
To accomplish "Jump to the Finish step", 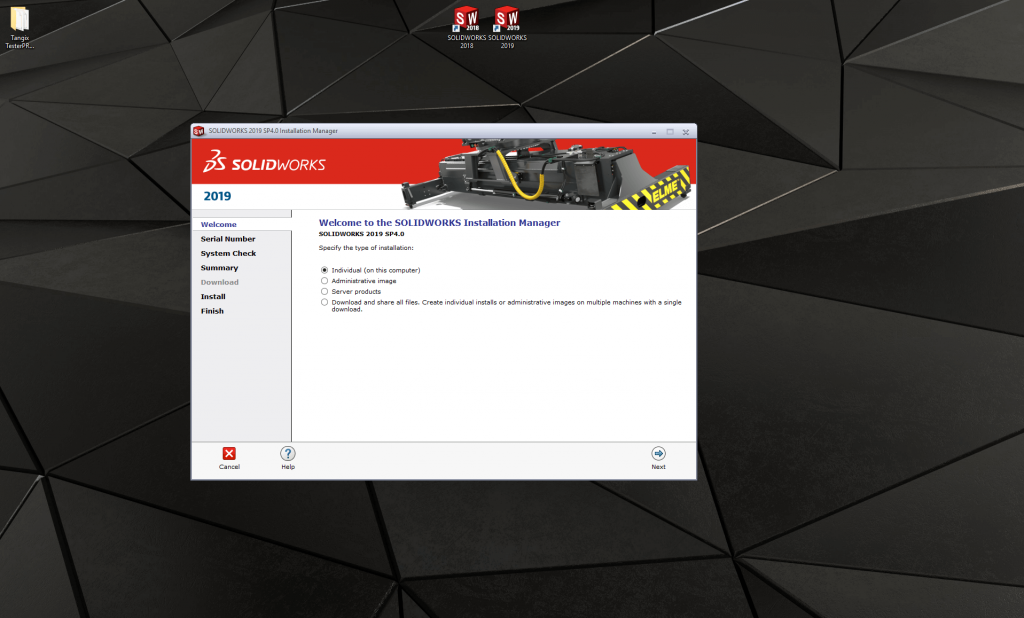I will pos(213,310).
